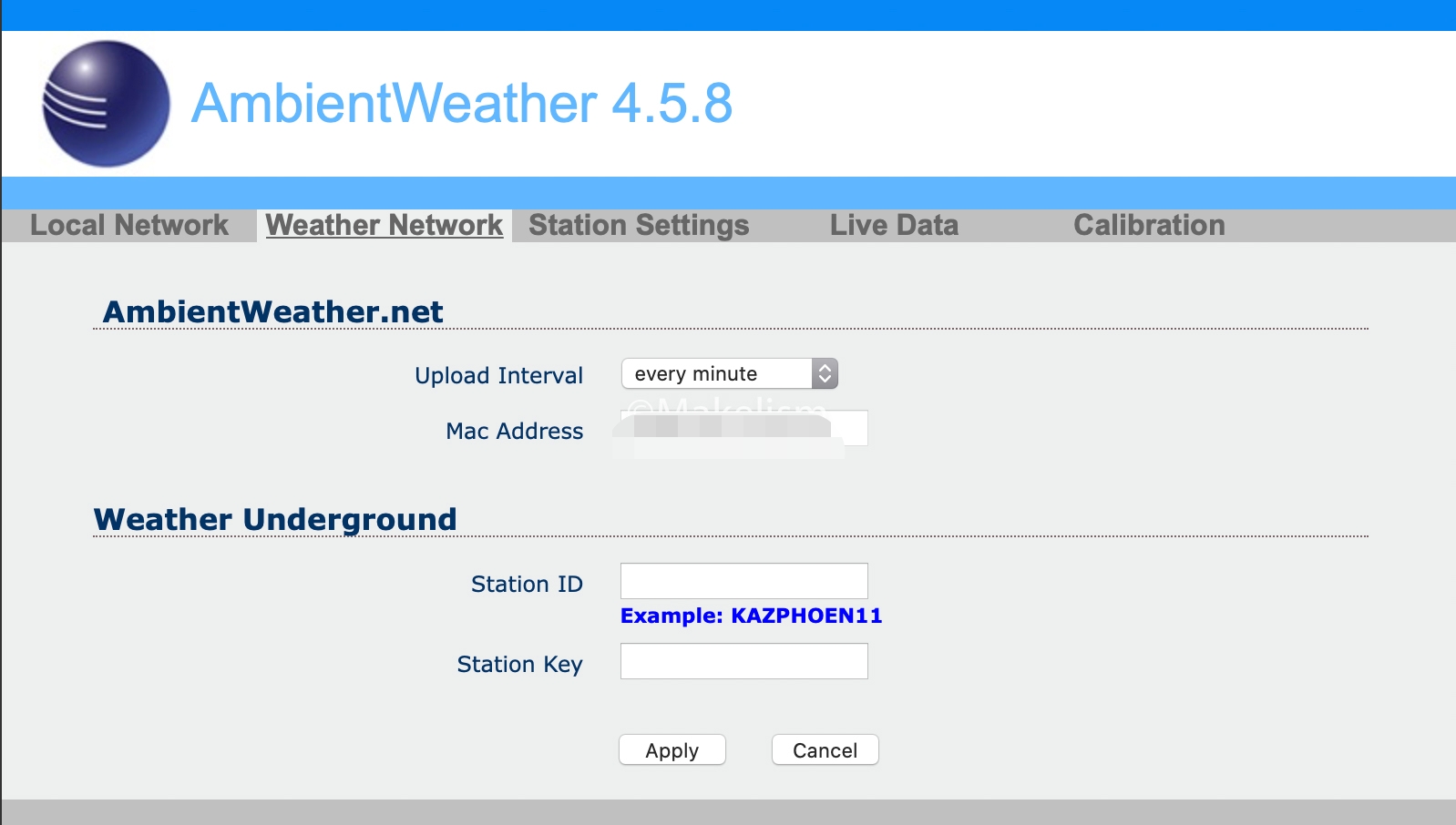Click the Example: KAZPHOEN11 hint text
The height and width of the screenshot is (825, 1456).
click(x=752, y=616)
